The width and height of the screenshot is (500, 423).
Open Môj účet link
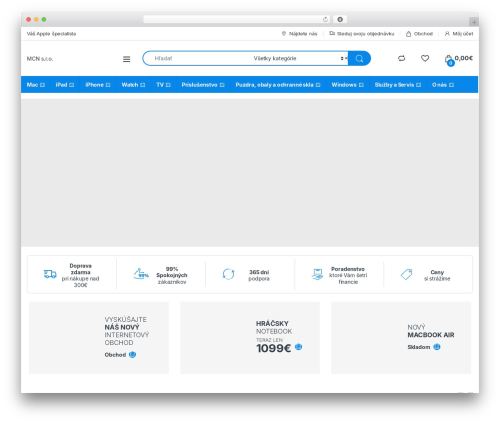pyautogui.click(x=463, y=34)
